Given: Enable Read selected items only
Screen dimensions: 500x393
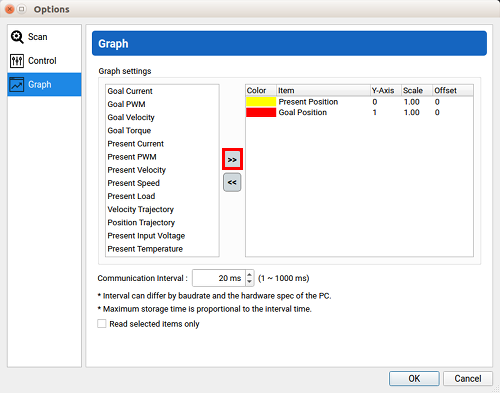Looking at the screenshot, I should point(102,324).
